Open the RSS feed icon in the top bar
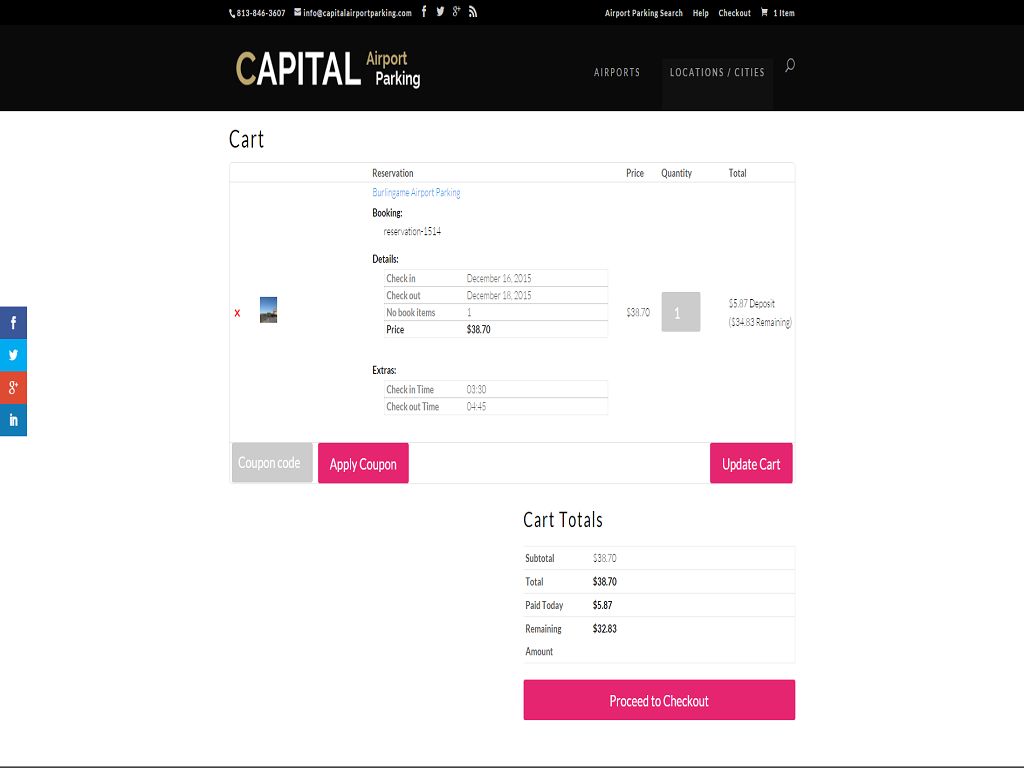Image resolution: width=1024 pixels, height=768 pixels. point(473,12)
